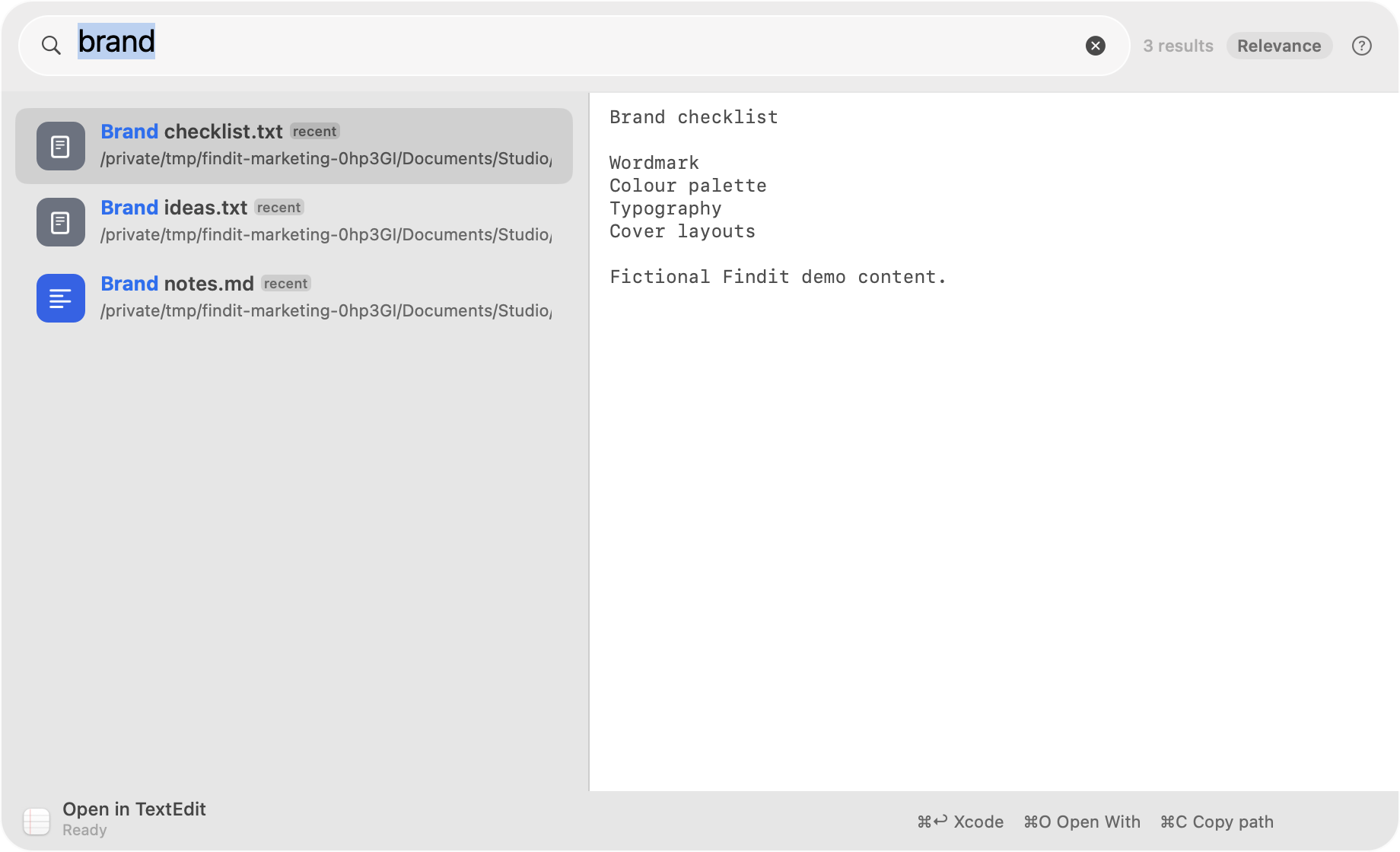Clear the search field with the X button
The width and height of the screenshot is (1400, 852).
click(x=1096, y=46)
